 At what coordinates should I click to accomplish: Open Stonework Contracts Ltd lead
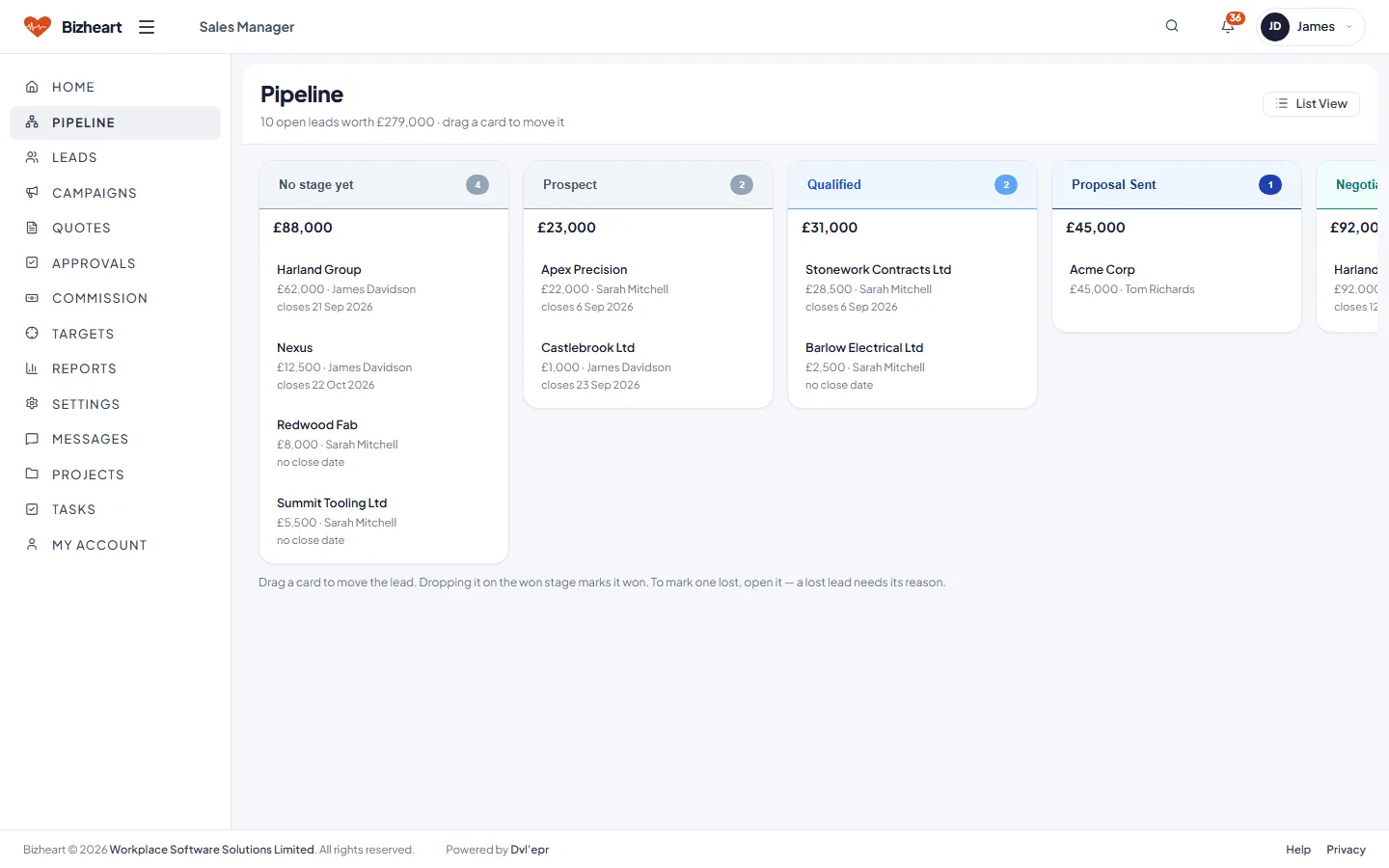coord(912,287)
